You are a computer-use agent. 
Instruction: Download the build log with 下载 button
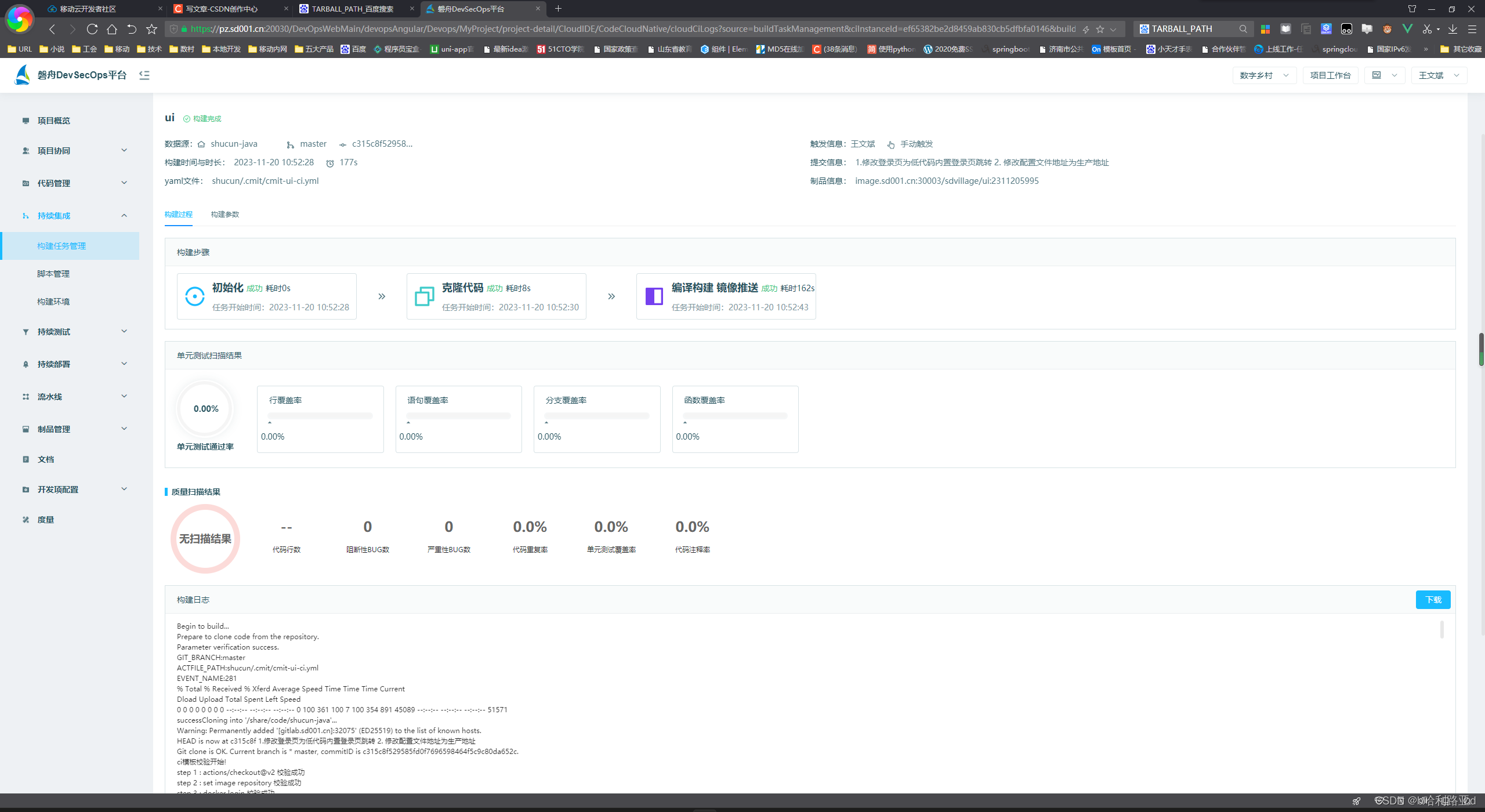1433,600
